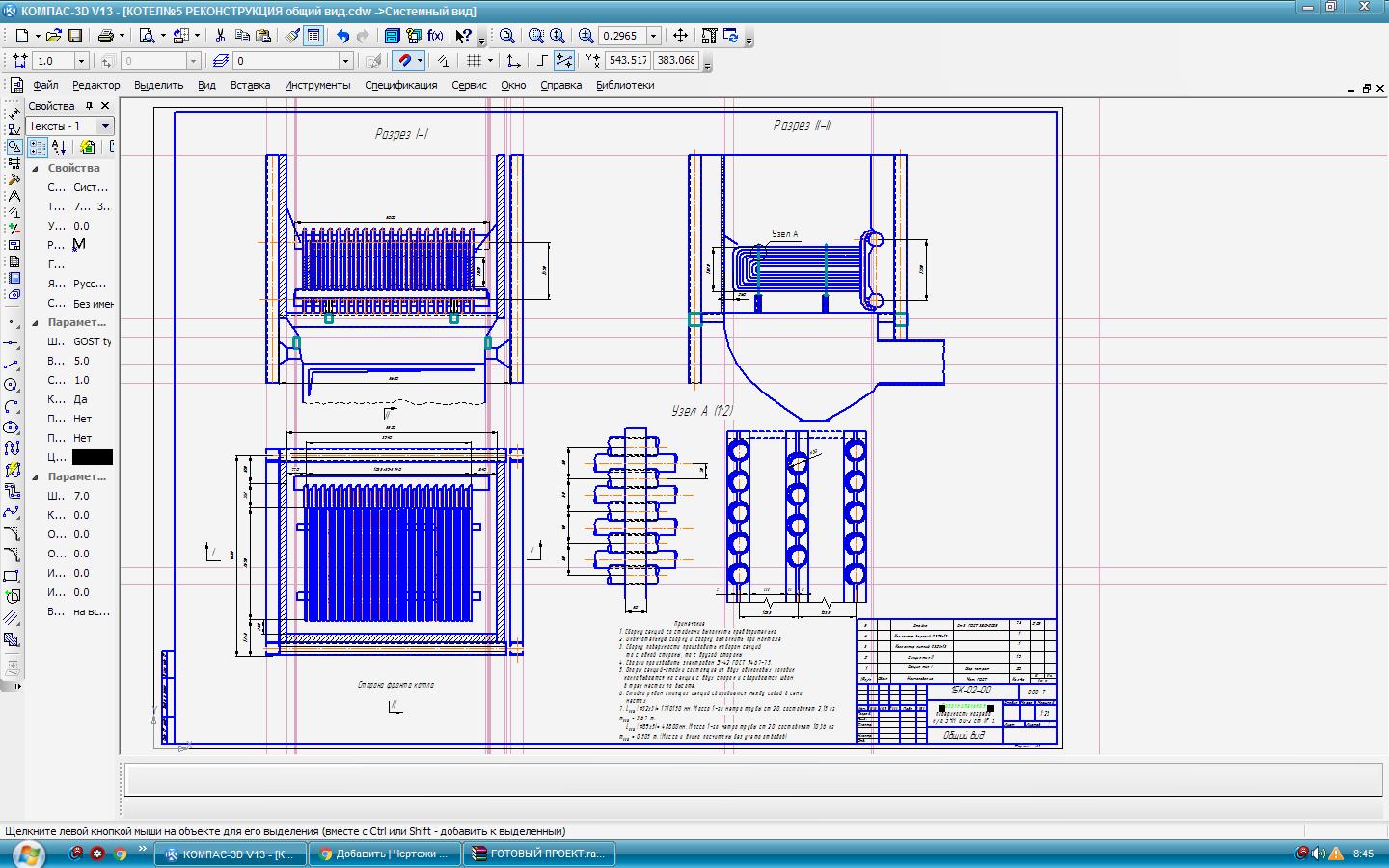Screen dimensions: 1389x868
Task: Click the black text color swatch
Action: pyautogui.click(x=93, y=457)
